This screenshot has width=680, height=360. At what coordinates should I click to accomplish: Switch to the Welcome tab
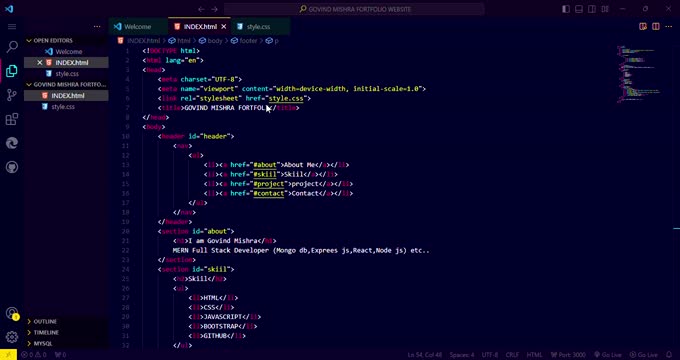pos(138,26)
